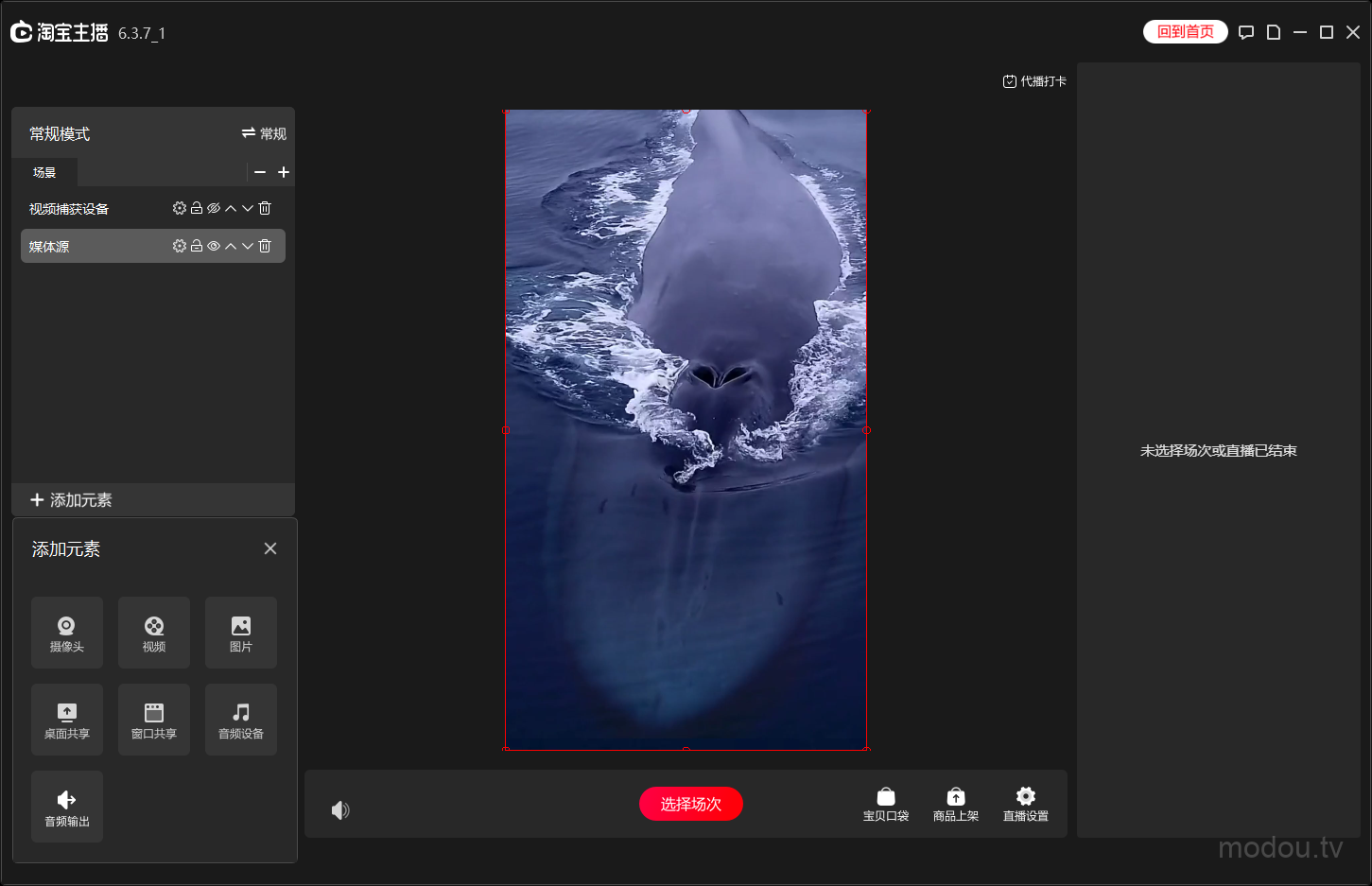Select desktop sharing (桌面共享) element
This screenshot has width=1372, height=886.
[x=66, y=720]
